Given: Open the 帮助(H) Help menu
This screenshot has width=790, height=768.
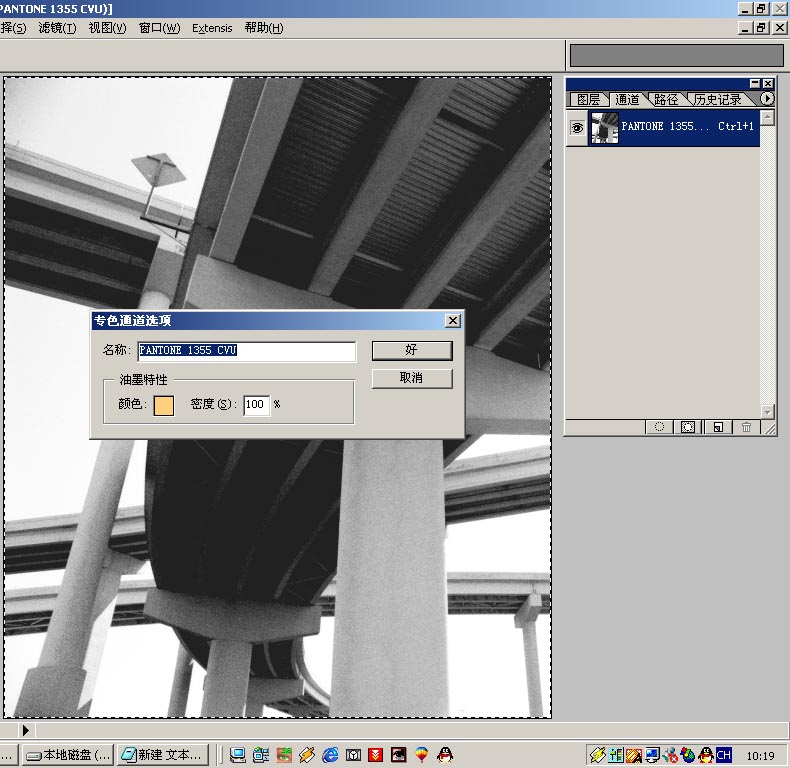Looking at the screenshot, I should pos(264,28).
